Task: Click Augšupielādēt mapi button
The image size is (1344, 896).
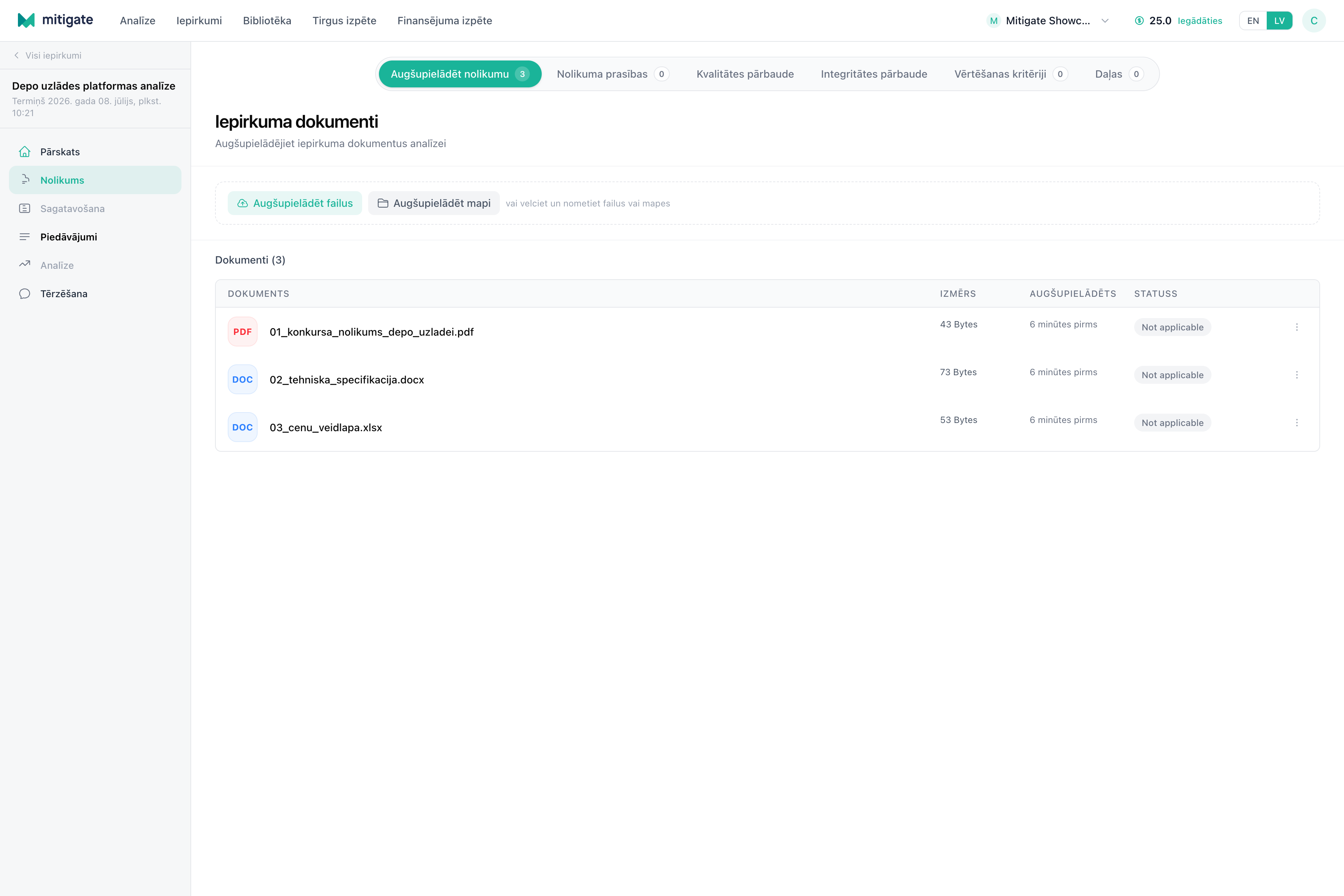Action: pyautogui.click(x=434, y=203)
